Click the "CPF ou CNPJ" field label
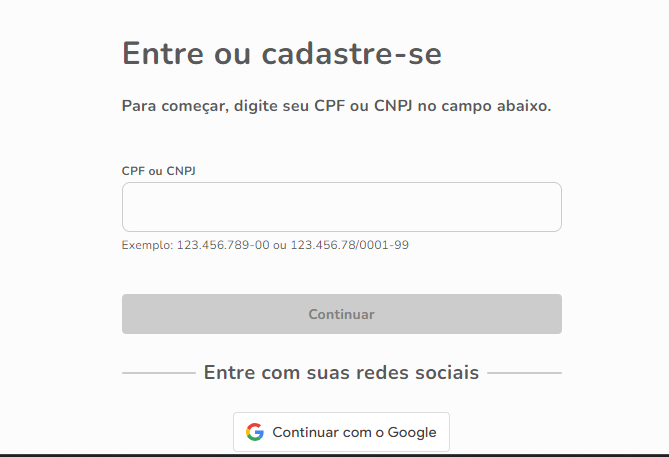 tap(158, 171)
